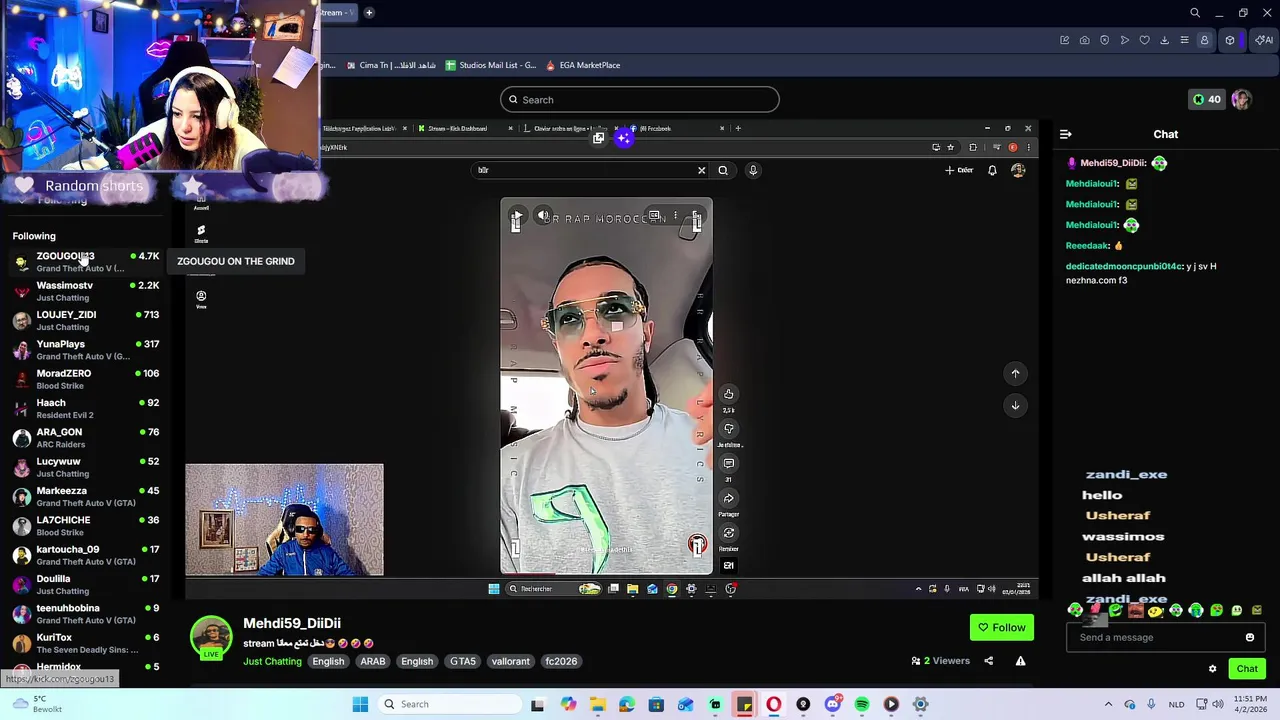Click the down arrow in streamed video
This screenshot has height=720, width=1280.
pyautogui.click(x=1015, y=405)
